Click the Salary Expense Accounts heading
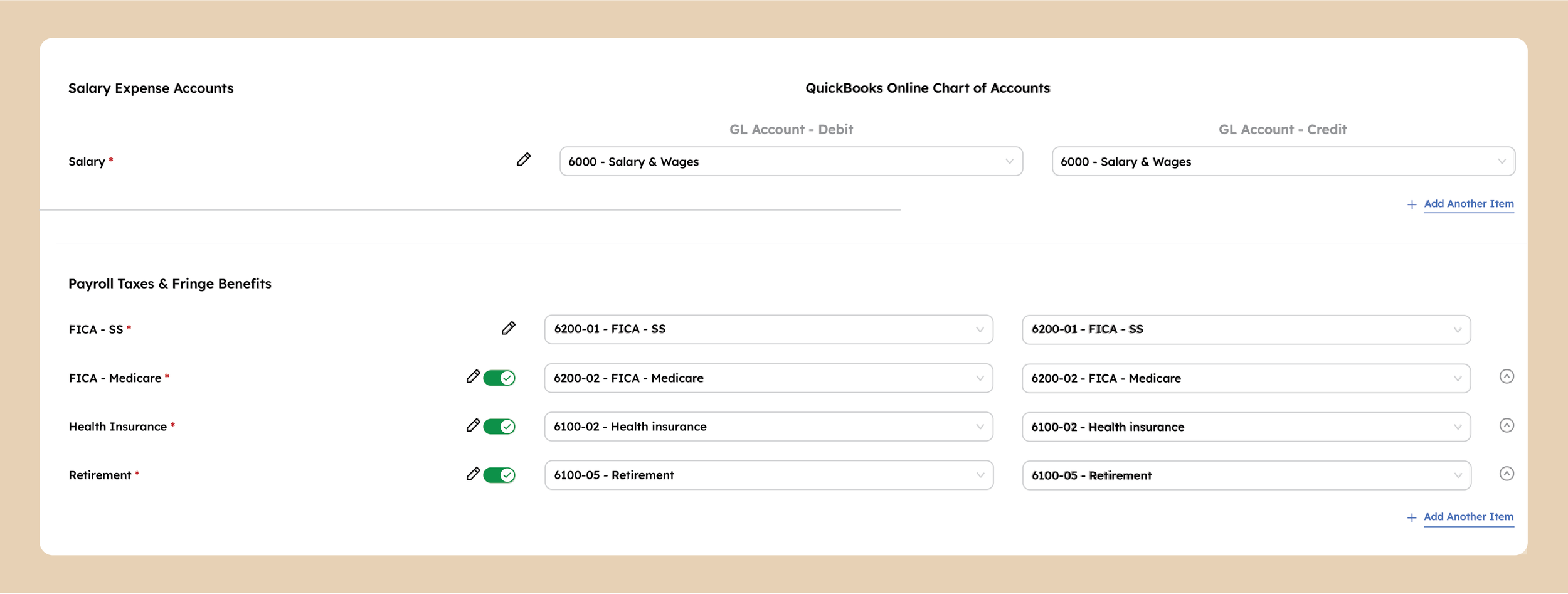Screen dimensions: 1568x594 click(x=151, y=88)
